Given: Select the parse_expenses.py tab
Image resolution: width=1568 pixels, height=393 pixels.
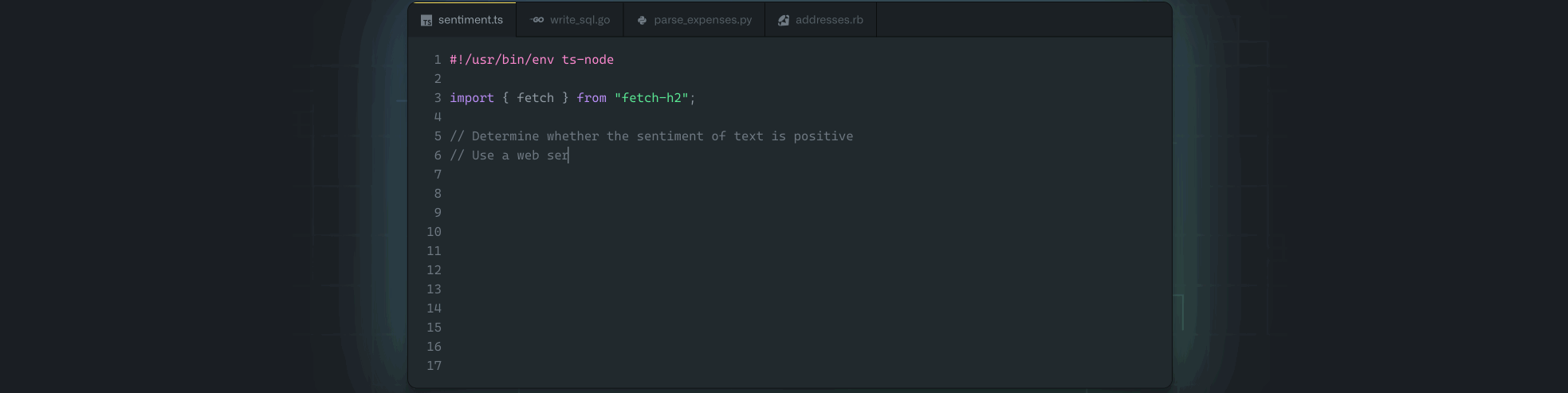Looking at the screenshot, I should click(694, 20).
